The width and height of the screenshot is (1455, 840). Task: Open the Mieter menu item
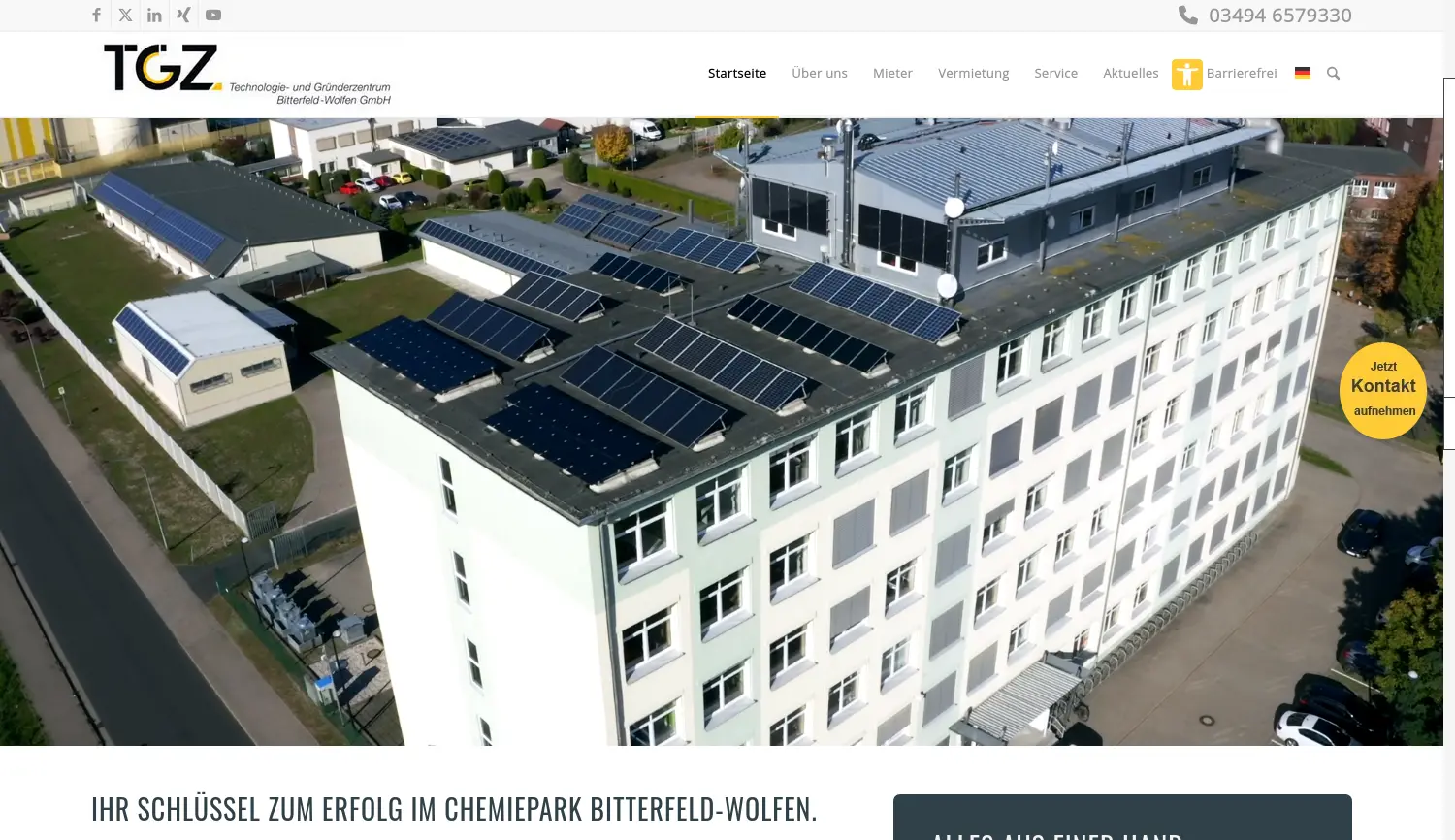click(x=892, y=73)
